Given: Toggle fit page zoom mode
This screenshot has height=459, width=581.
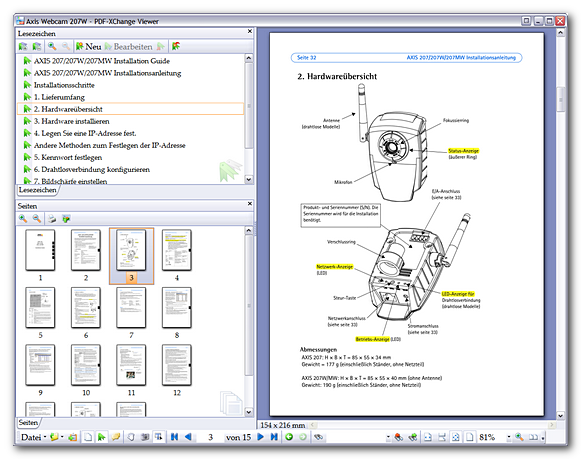Looking at the screenshot, I should [x=456, y=438].
